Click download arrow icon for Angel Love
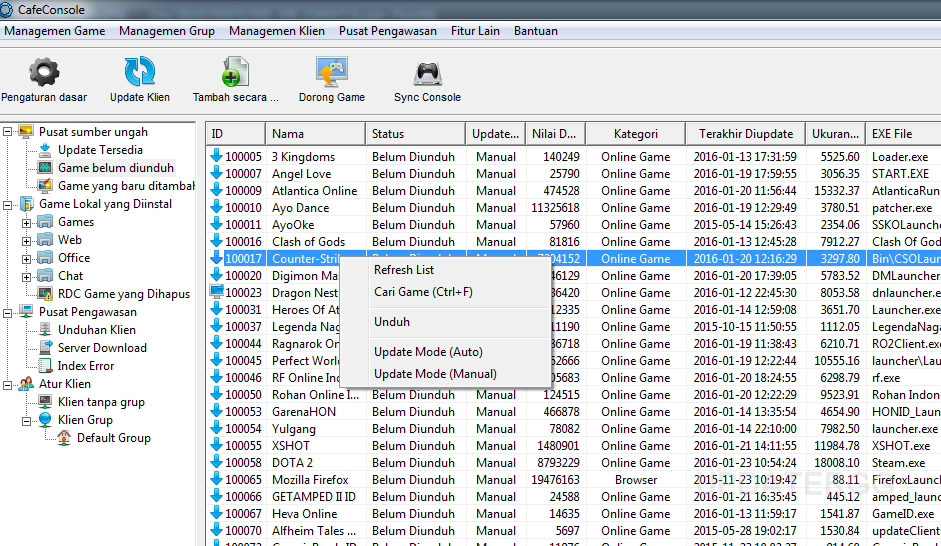 click(x=217, y=173)
